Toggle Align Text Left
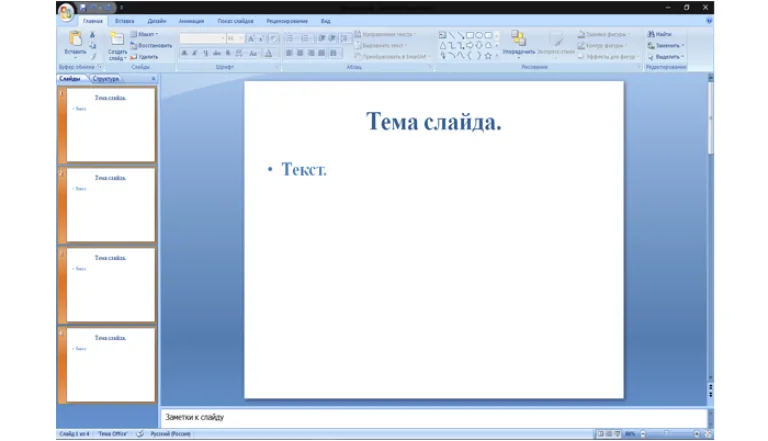 pyautogui.click(x=289, y=53)
